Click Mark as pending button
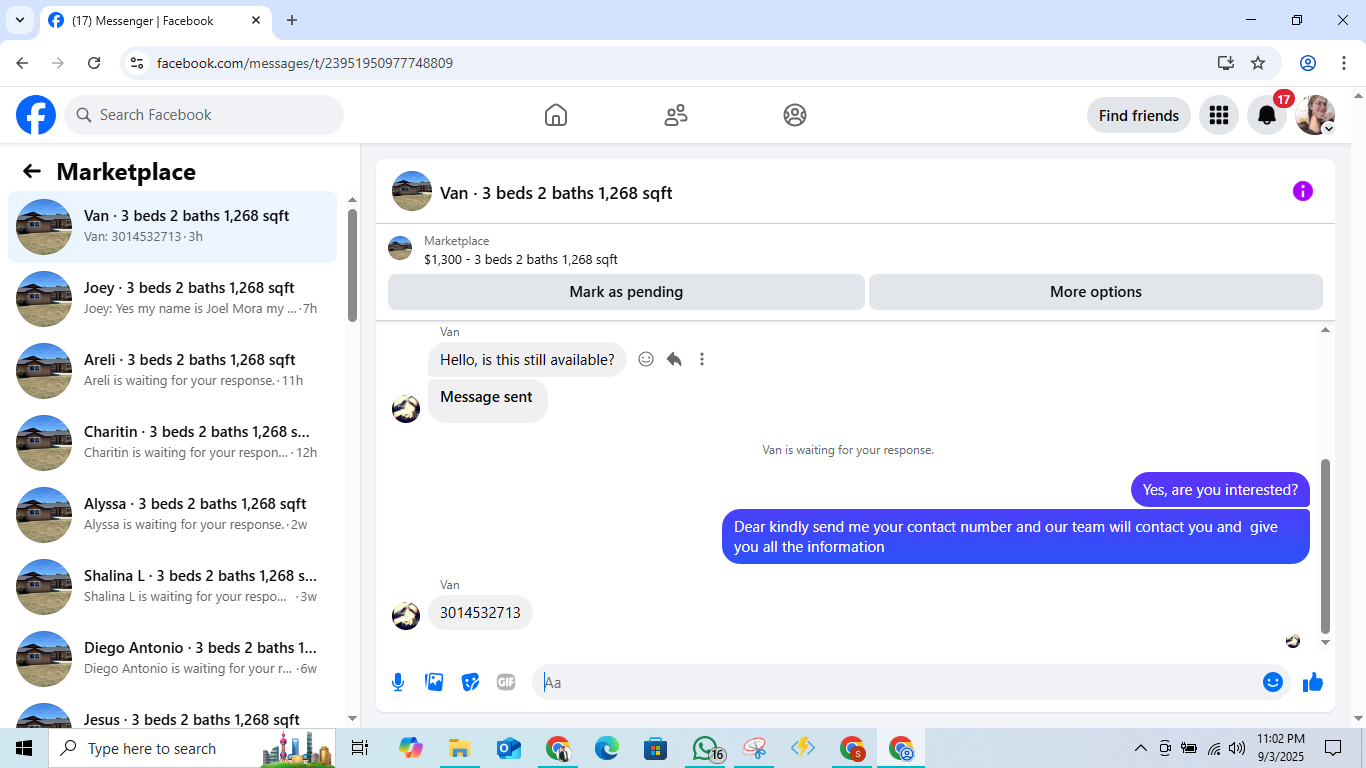The width and height of the screenshot is (1366, 768). coord(626,292)
